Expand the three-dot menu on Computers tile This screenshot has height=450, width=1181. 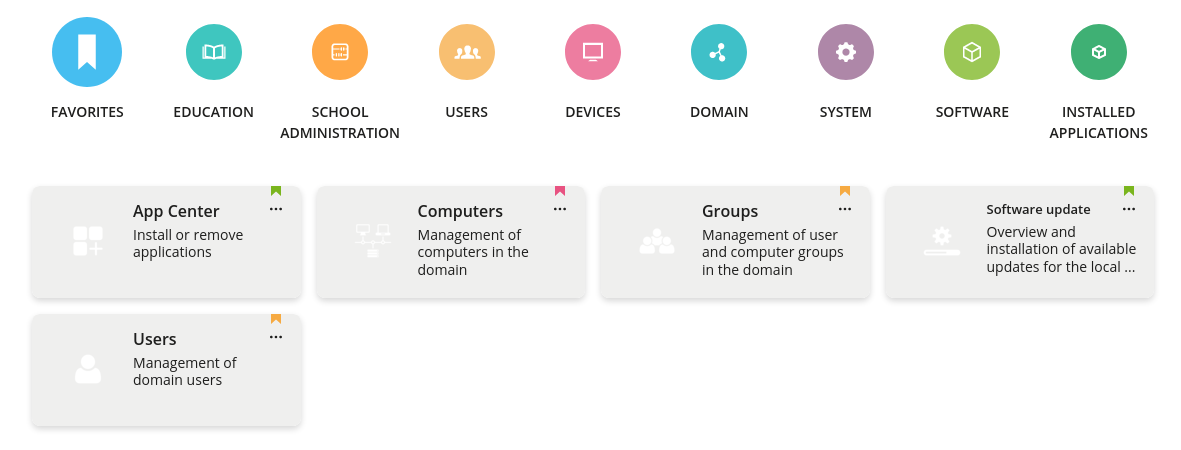(560, 209)
